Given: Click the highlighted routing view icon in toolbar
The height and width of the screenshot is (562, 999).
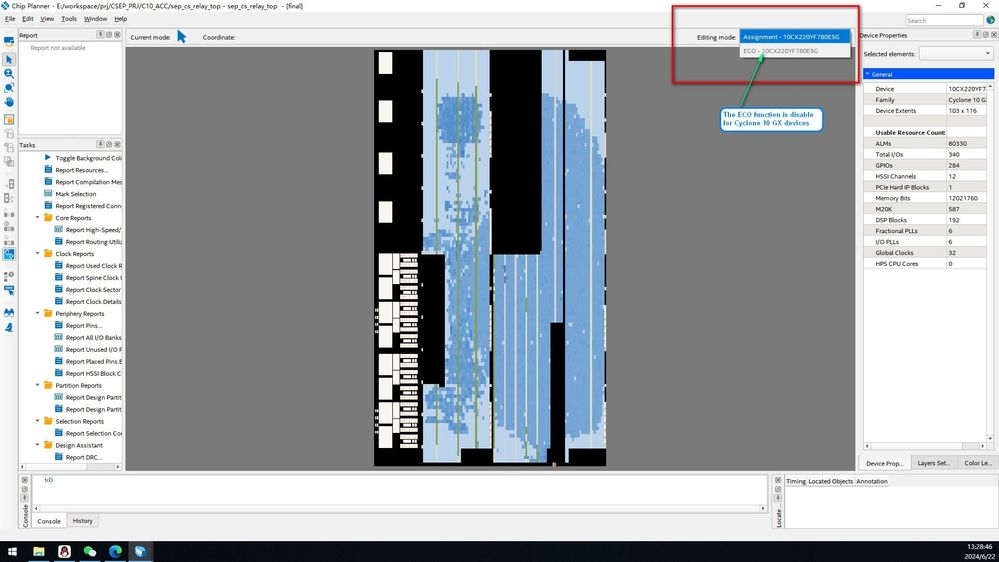Looking at the screenshot, I should tap(9, 254).
